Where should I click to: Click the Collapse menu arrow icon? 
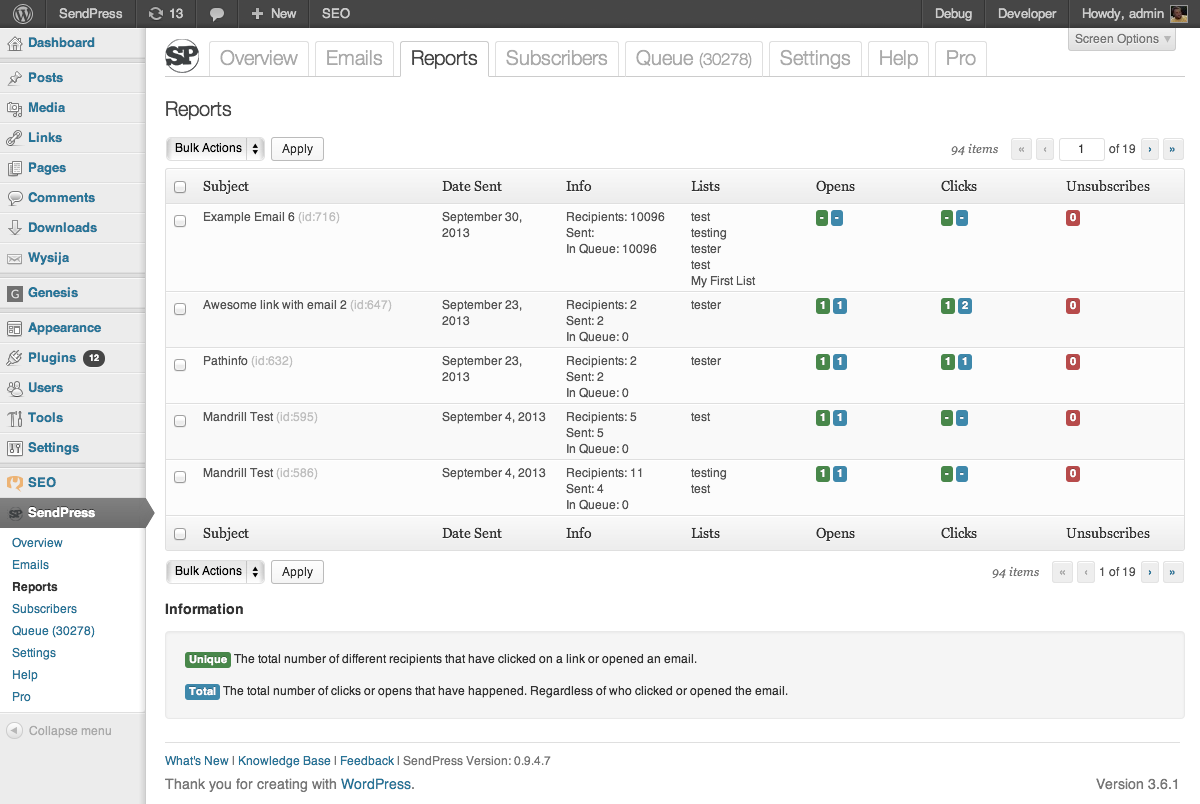click(x=14, y=731)
